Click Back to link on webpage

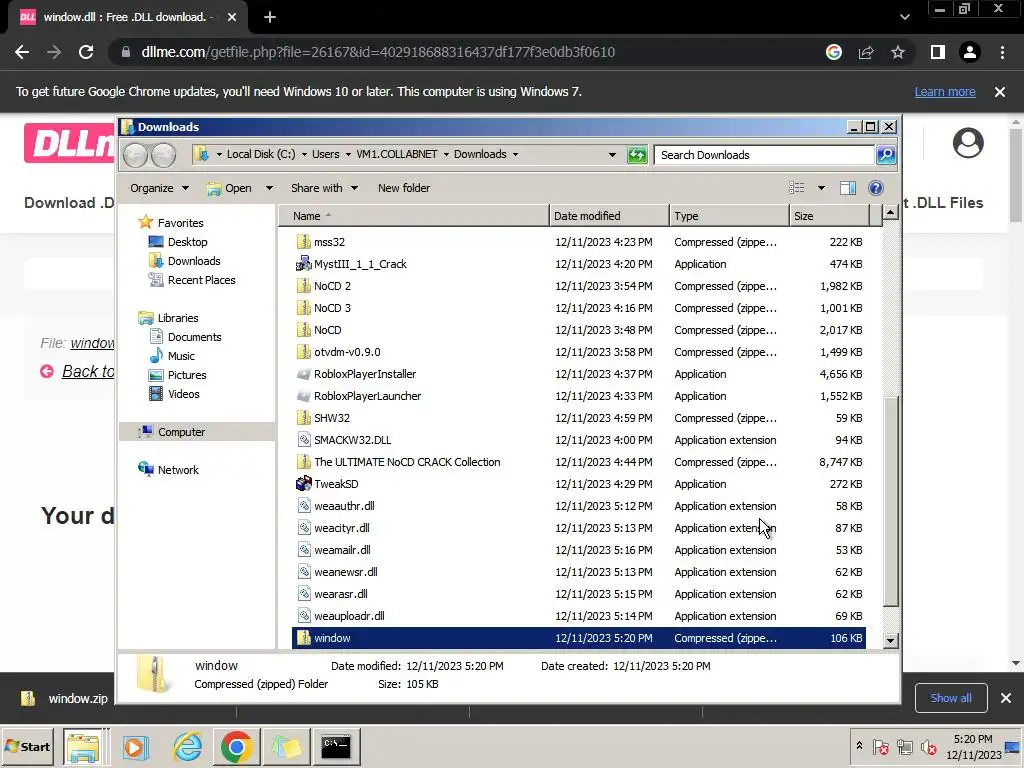pyautogui.click(x=88, y=372)
